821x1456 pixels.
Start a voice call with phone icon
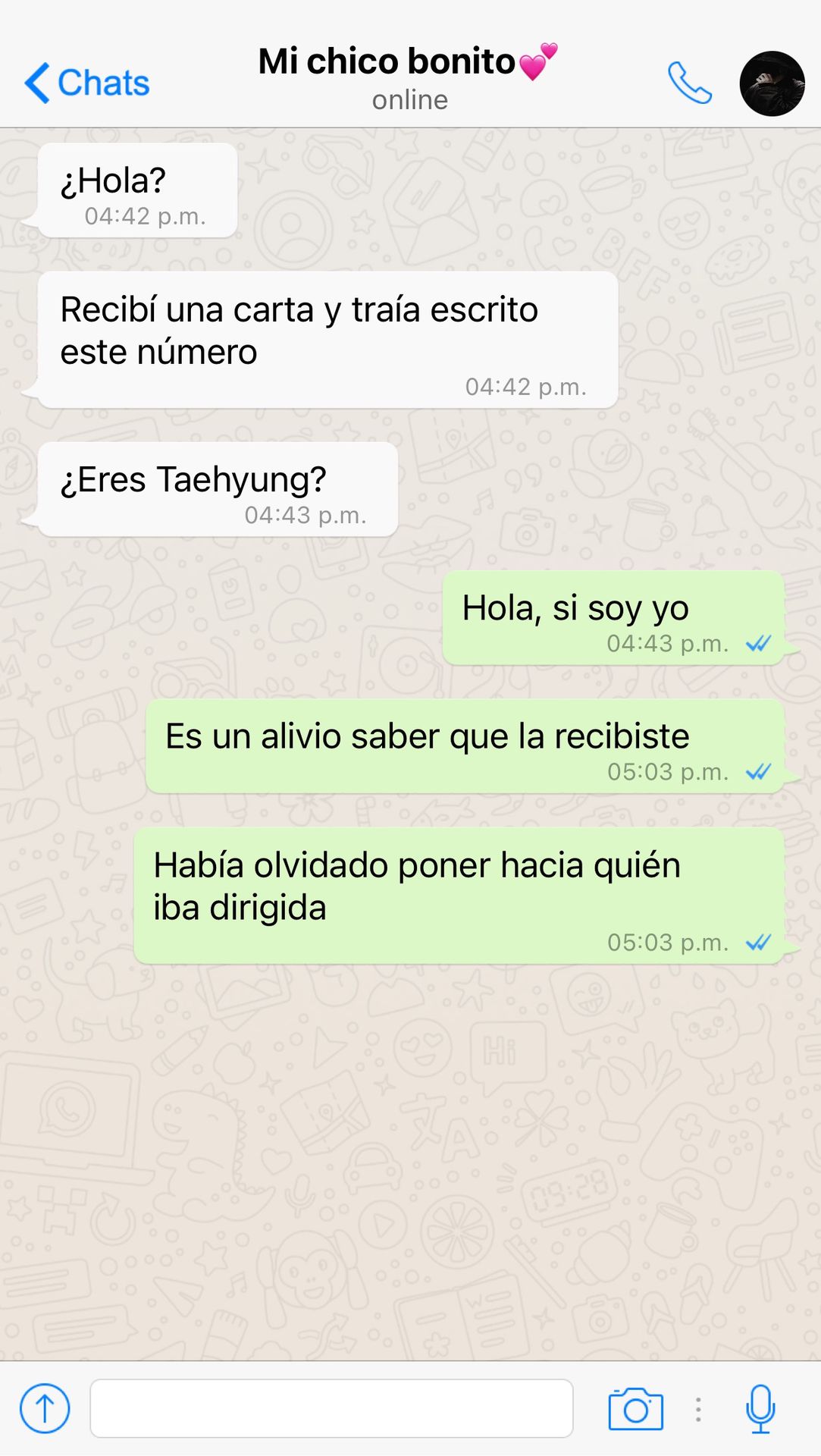tap(689, 83)
